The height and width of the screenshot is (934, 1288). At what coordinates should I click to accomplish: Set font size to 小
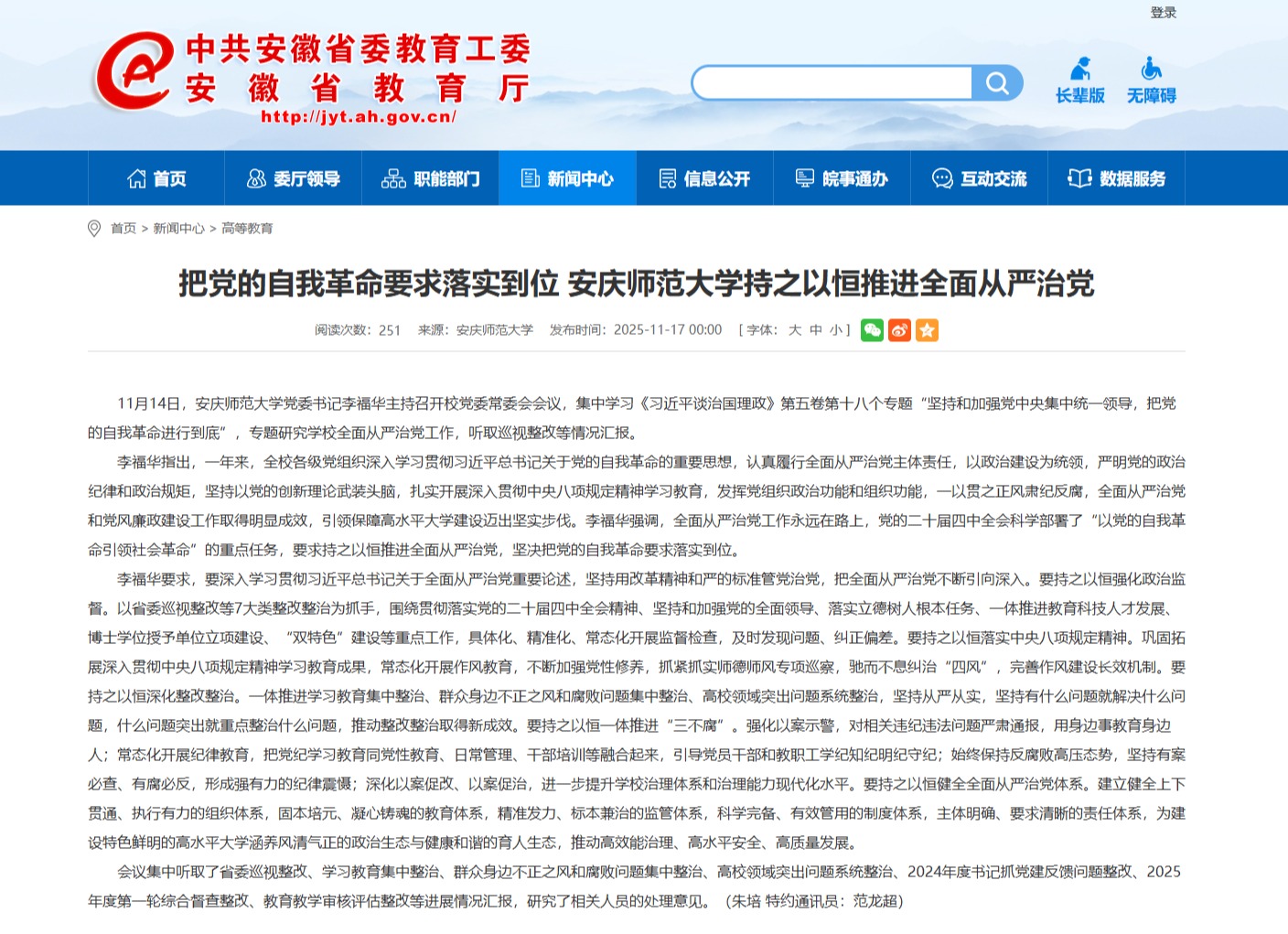point(835,330)
